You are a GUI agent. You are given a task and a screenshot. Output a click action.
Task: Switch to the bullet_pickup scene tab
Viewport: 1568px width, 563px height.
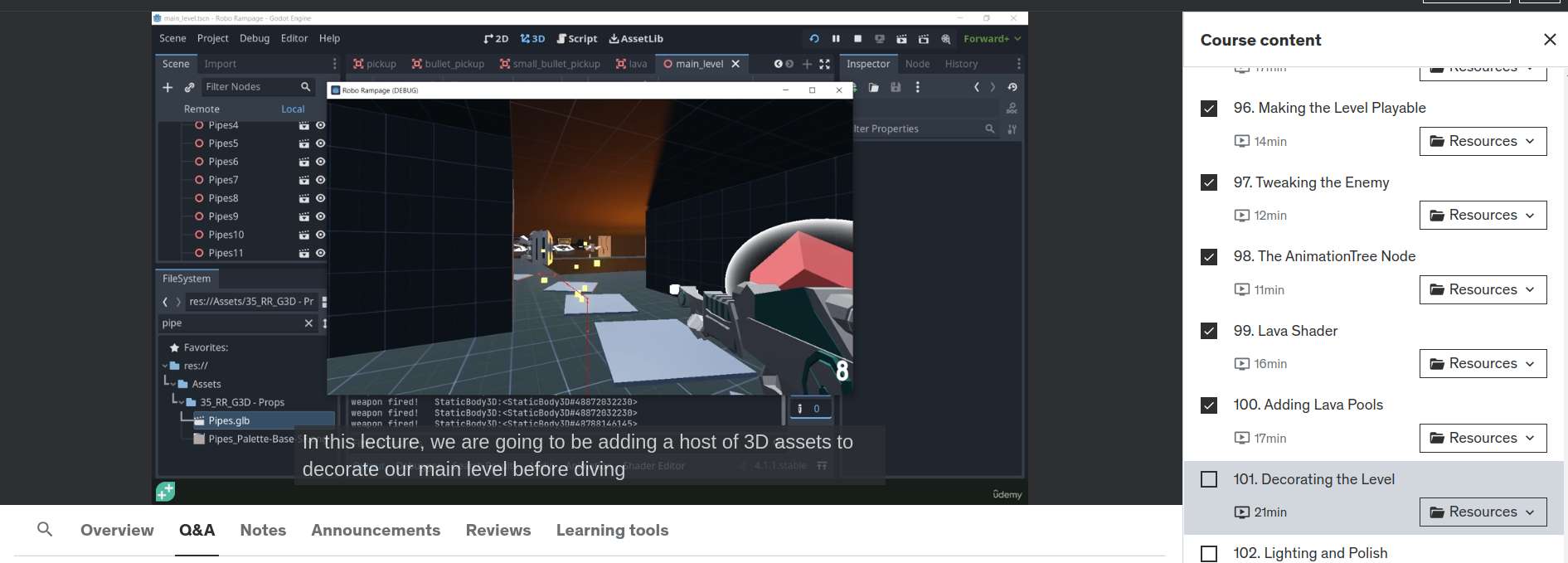pyautogui.click(x=448, y=64)
